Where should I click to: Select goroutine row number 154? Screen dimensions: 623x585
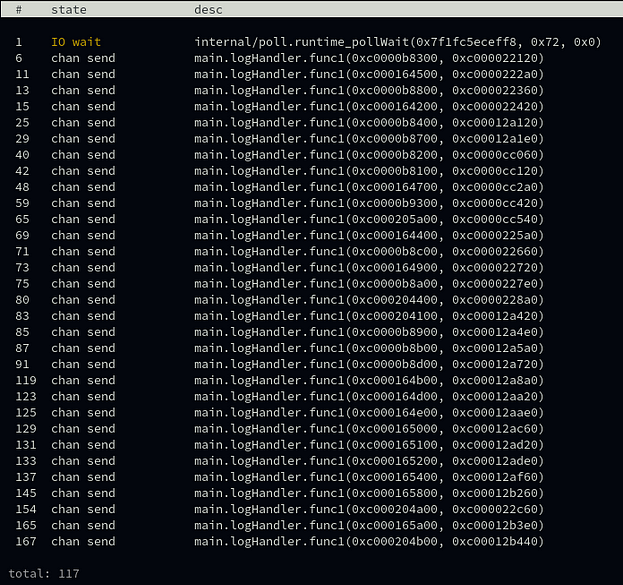tap(312, 509)
